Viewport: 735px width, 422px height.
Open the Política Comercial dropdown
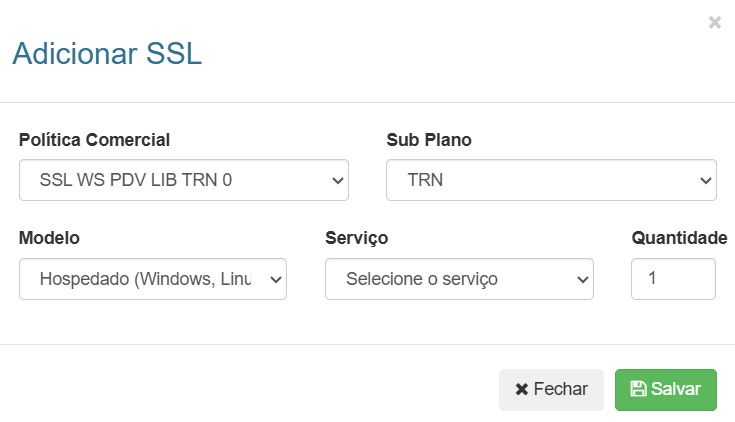(x=183, y=180)
